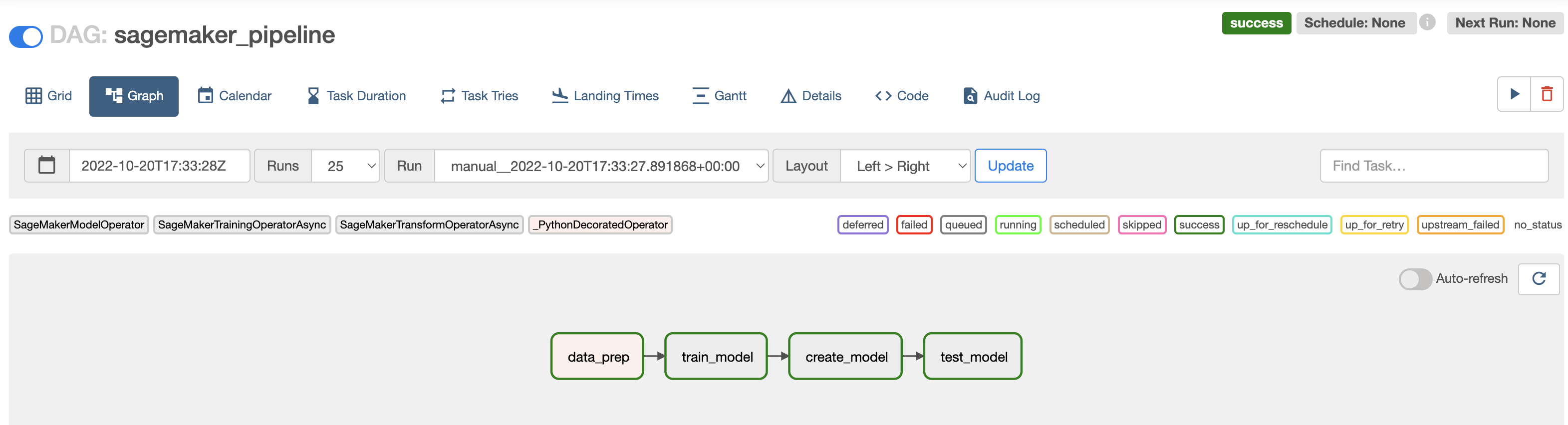1568x425 pixels.
Task: Open the Run selection dropdown
Action: coord(601,166)
